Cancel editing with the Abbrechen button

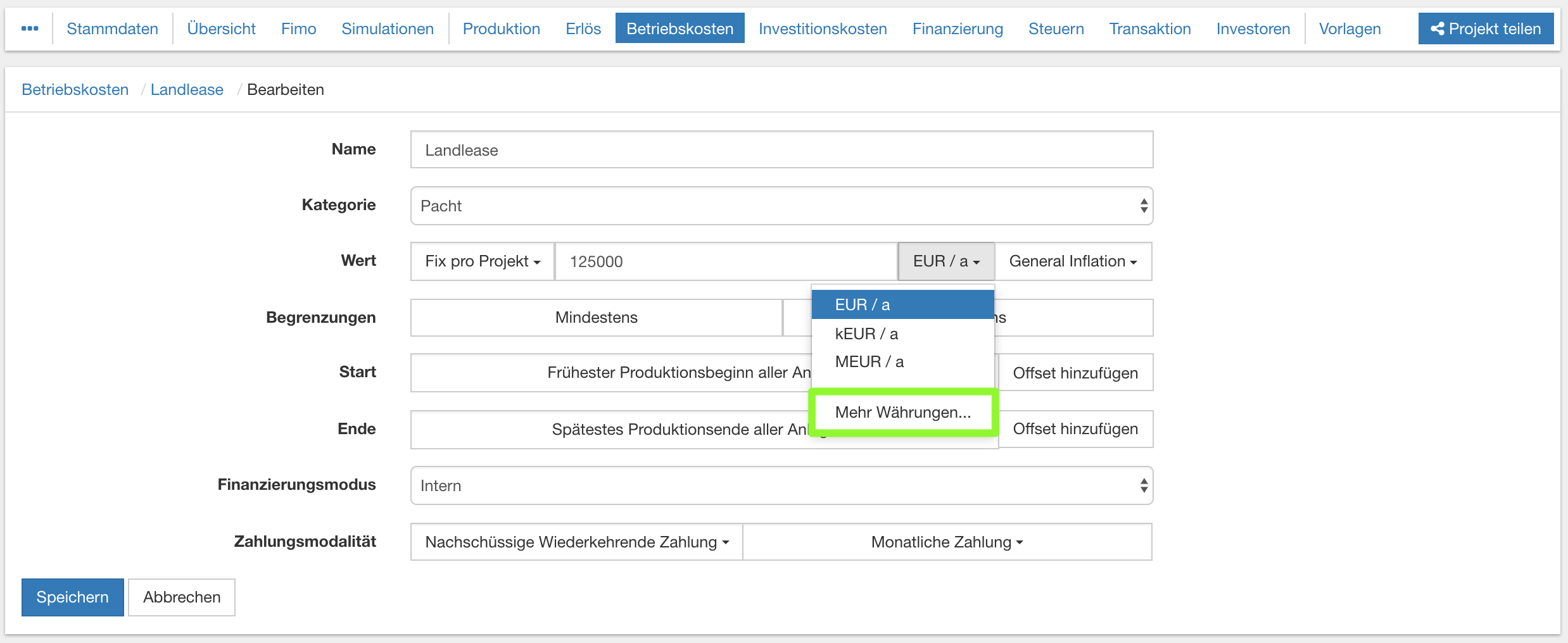(182, 597)
